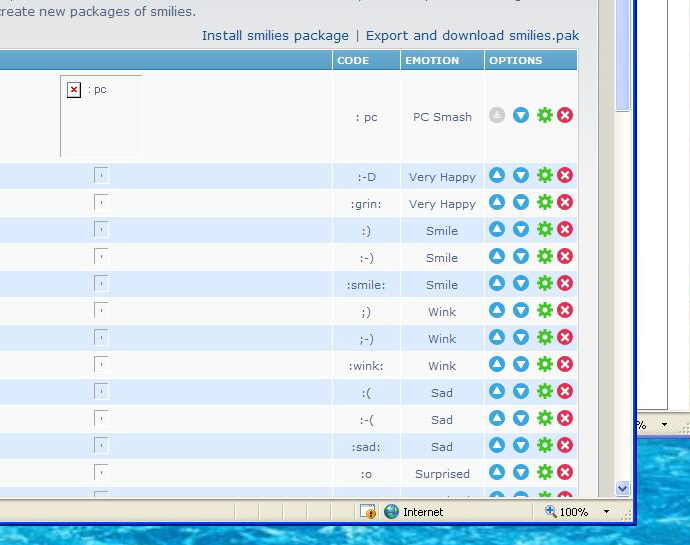Move the ': pc' PC Smash smiley down
Viewport: 690px width, 545px height.
click(x=521, y=115)
